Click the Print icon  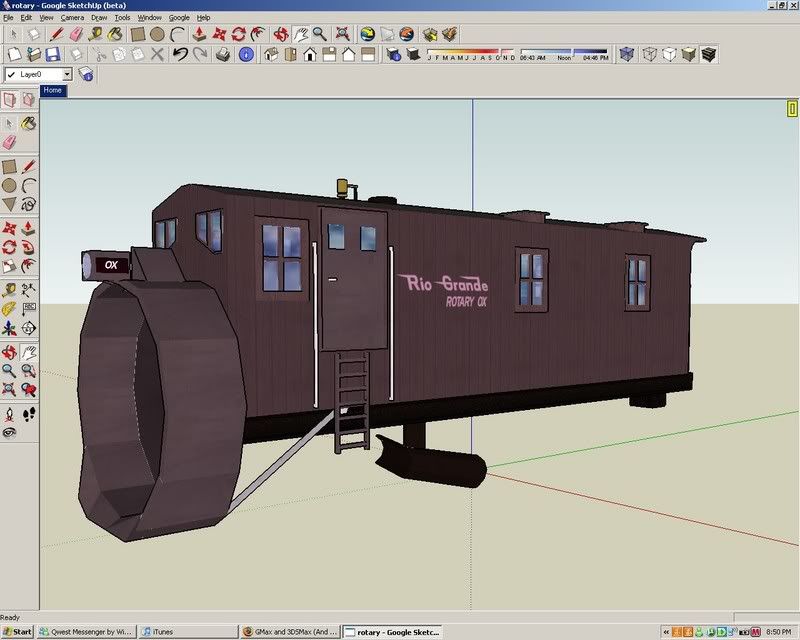tap(223, 54)
